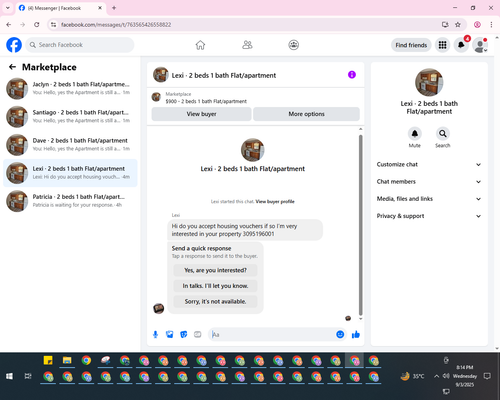The image size is (500, 400).
Task: Open Windows Start menu
Action: point(9,376)
